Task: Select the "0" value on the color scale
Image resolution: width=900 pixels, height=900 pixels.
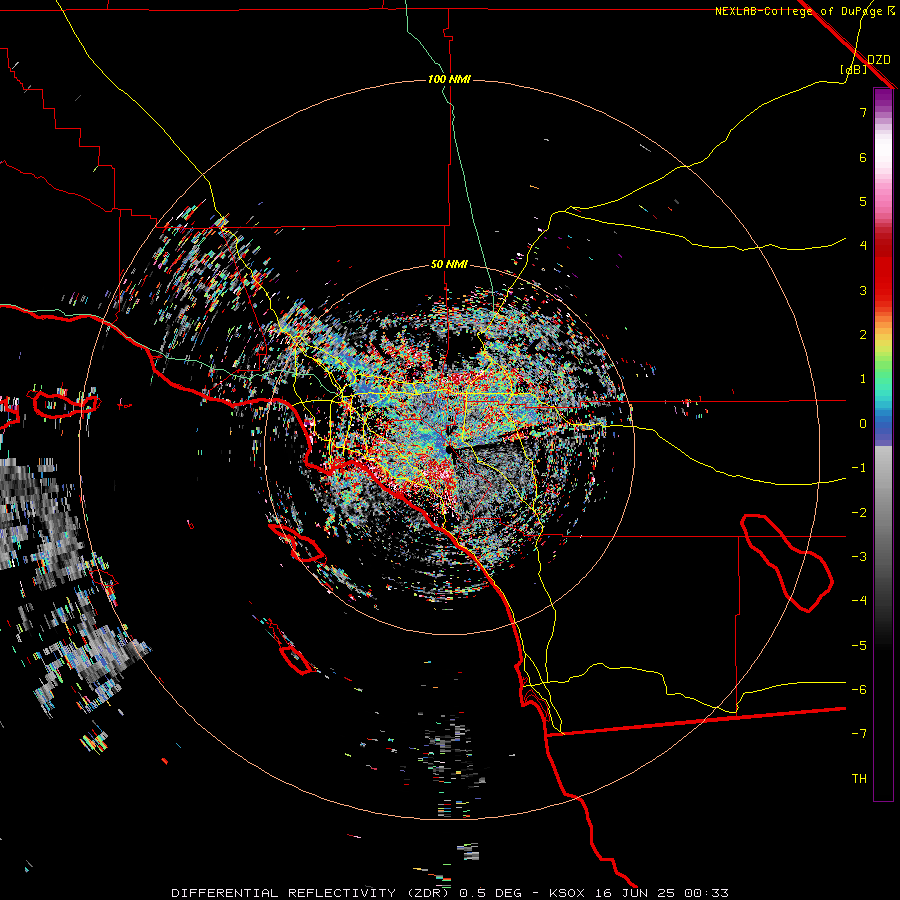Action: click(x=863, y=424)
